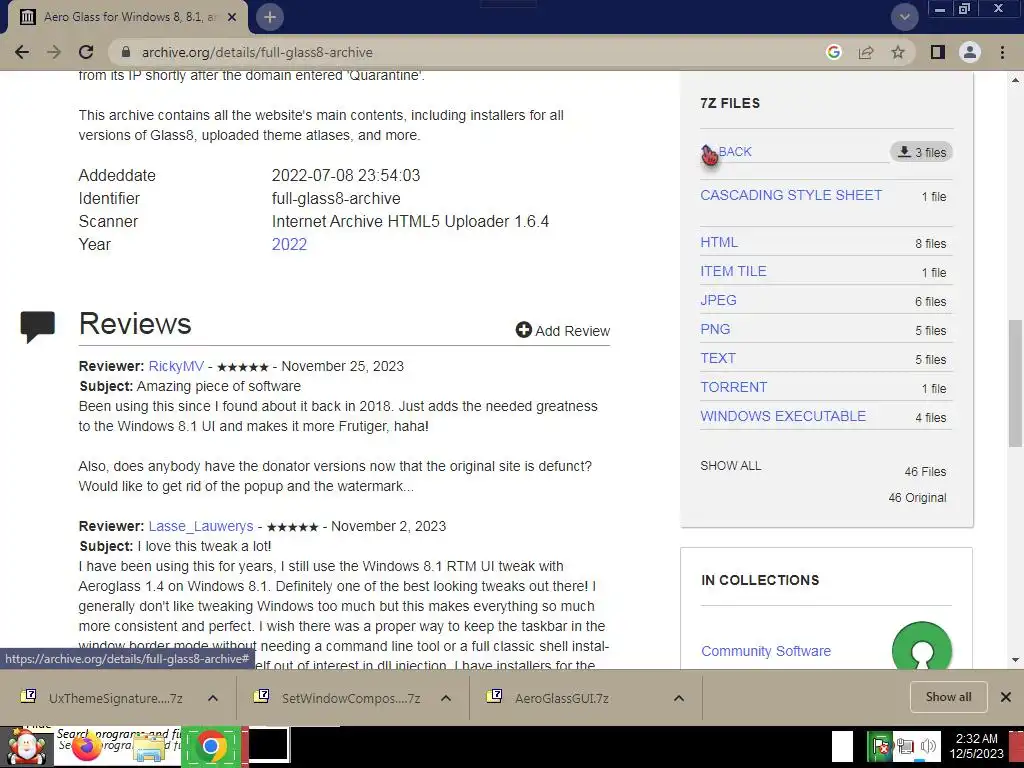This screenshot has height=768, width=1024.
Task: Expand UxThemeSignature download options chevron
Action: [213, 698]
